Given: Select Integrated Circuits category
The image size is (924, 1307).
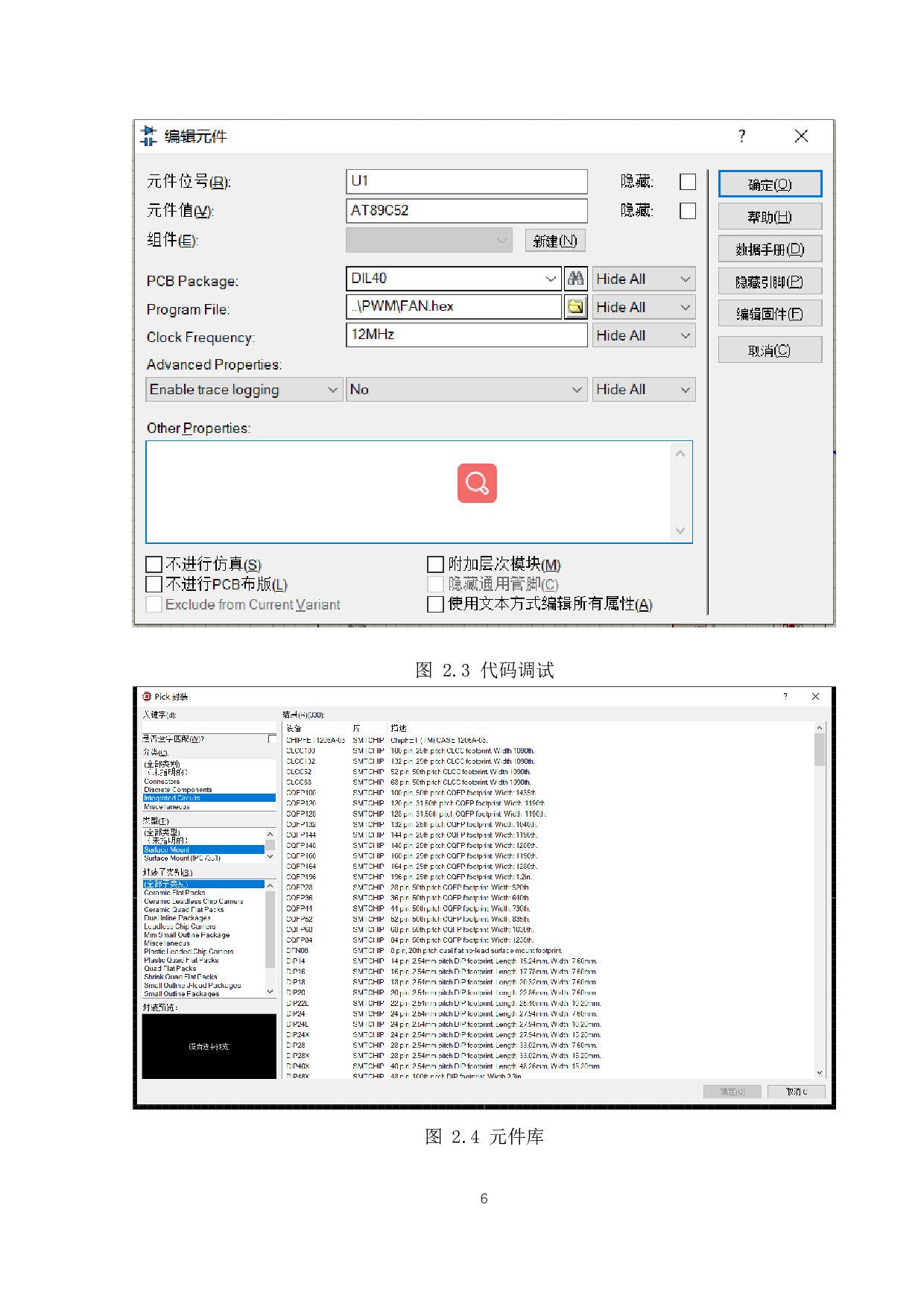Looking at the screenshot, I should pyautogui.click(x=209, y=798).
